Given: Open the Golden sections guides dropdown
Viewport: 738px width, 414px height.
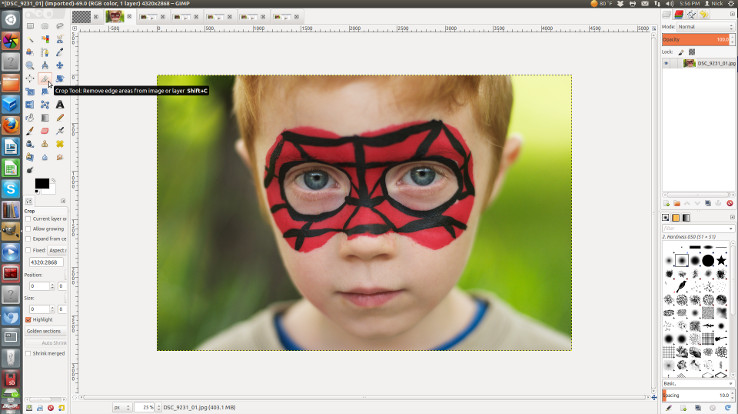Looking at the screenshot, I should 46,331.
